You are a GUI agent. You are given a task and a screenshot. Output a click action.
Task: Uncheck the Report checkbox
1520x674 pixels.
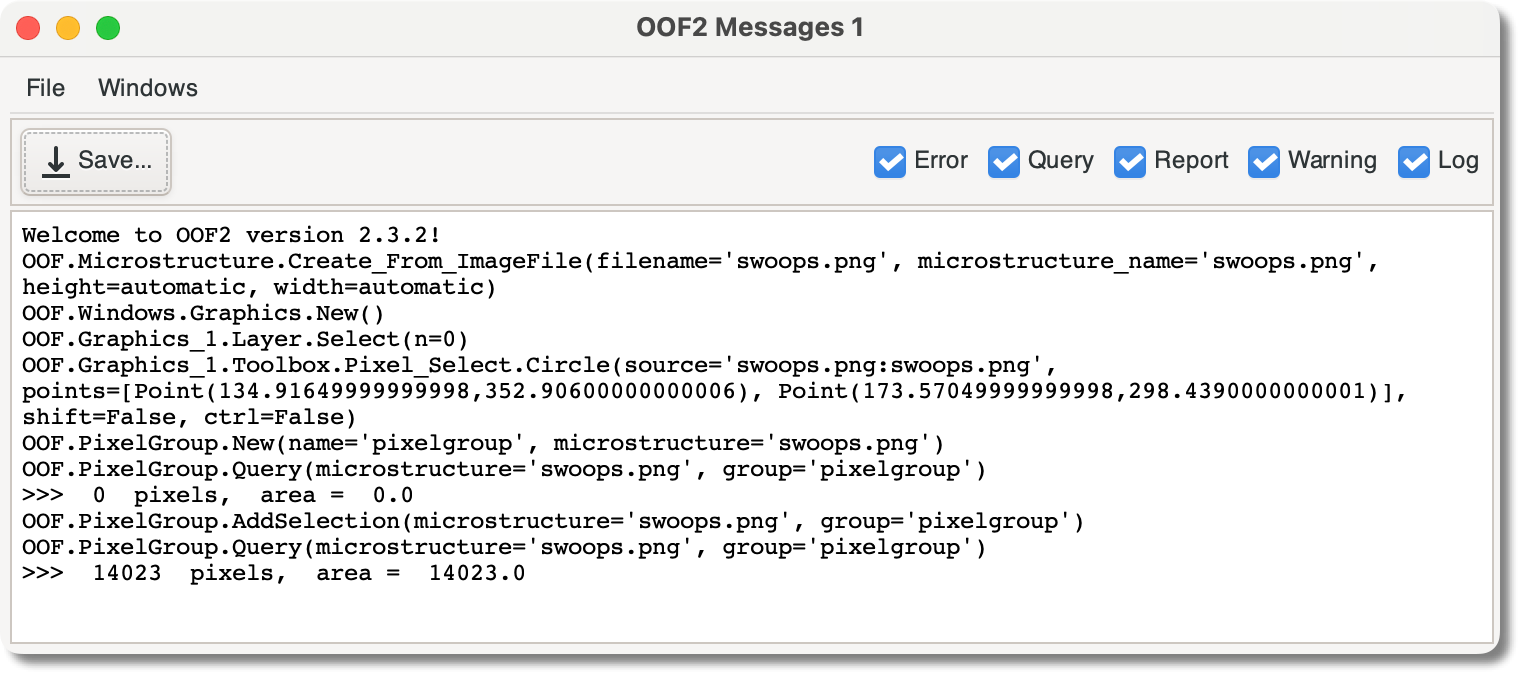point(1130,161)
